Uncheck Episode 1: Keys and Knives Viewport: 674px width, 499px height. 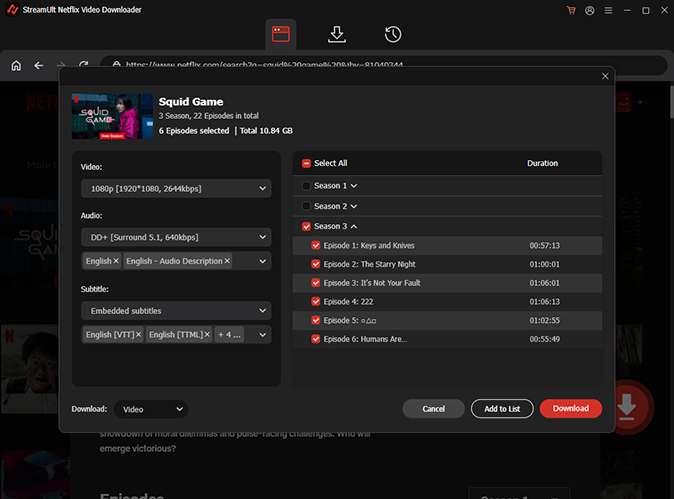(316, 245)
